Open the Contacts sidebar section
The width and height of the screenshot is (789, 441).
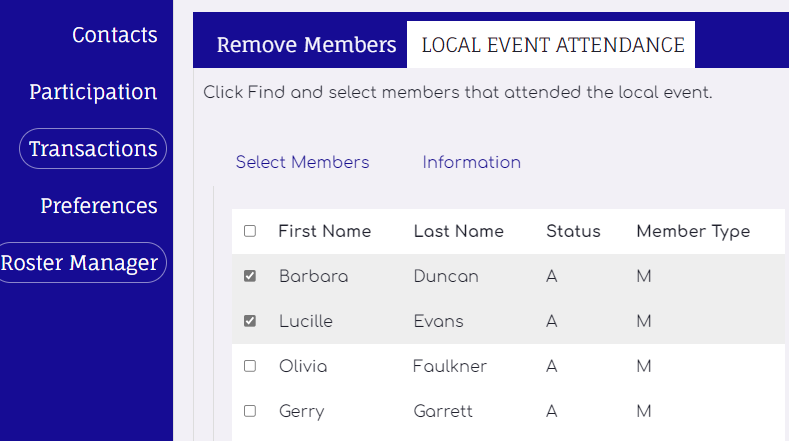(x=114, y=36)
